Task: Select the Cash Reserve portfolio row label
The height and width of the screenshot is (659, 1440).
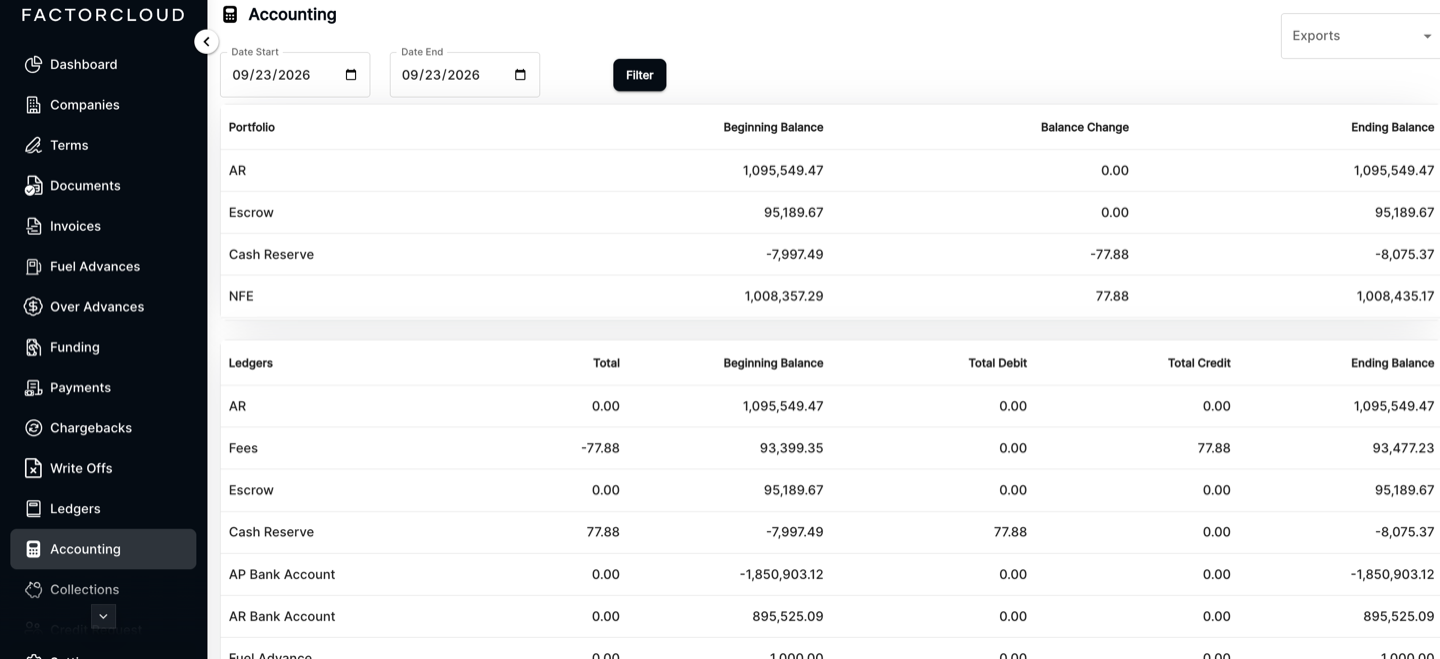Action: coord(271,254)
